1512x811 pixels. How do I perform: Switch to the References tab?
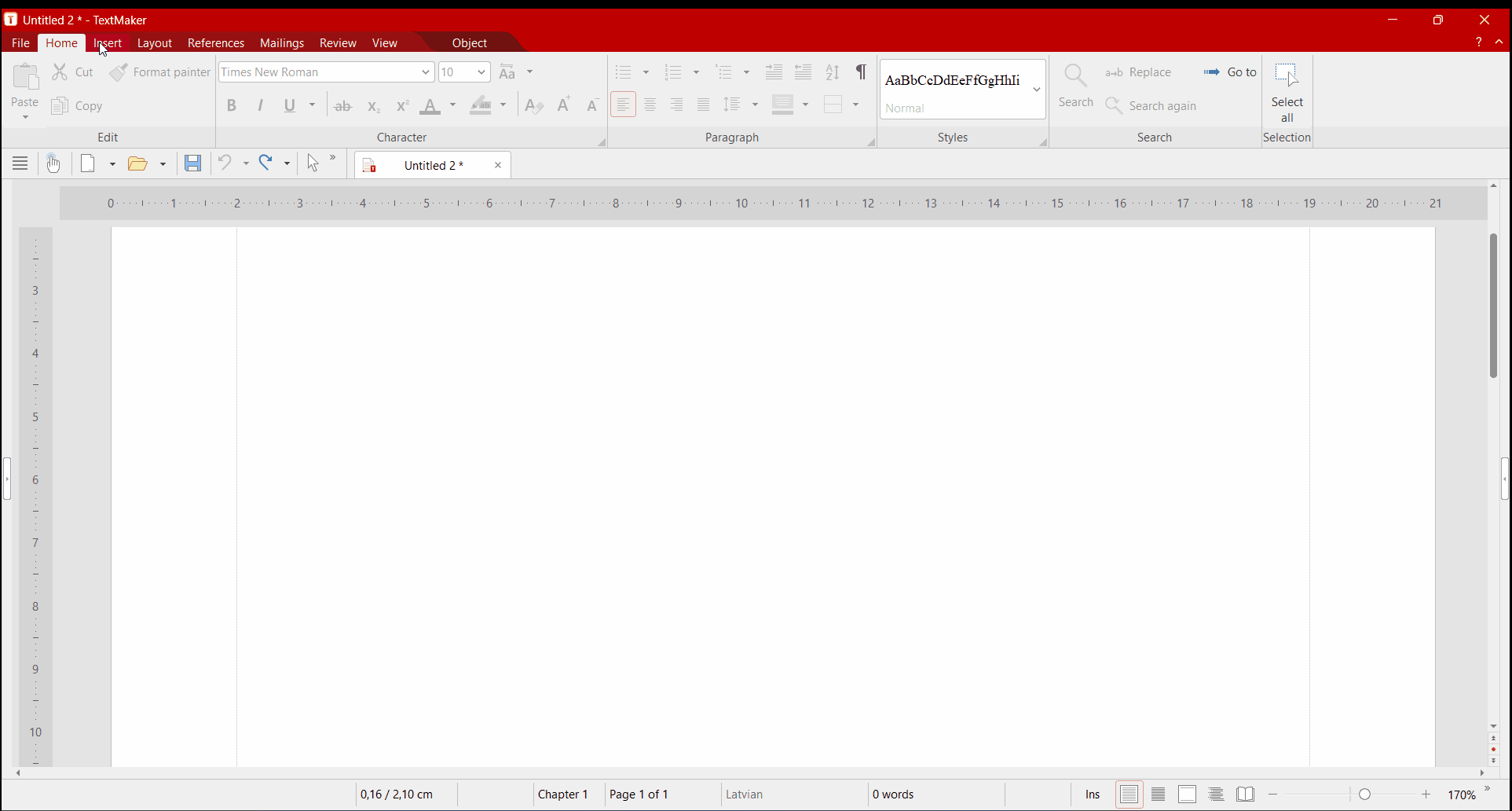[x=216, y=43]
